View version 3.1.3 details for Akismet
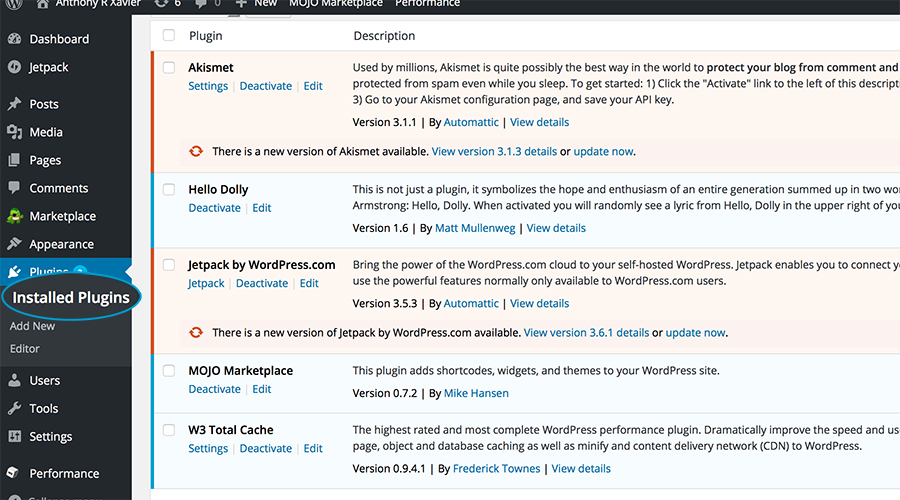Viewport: 900px width, 500px height. coord(494,151)
